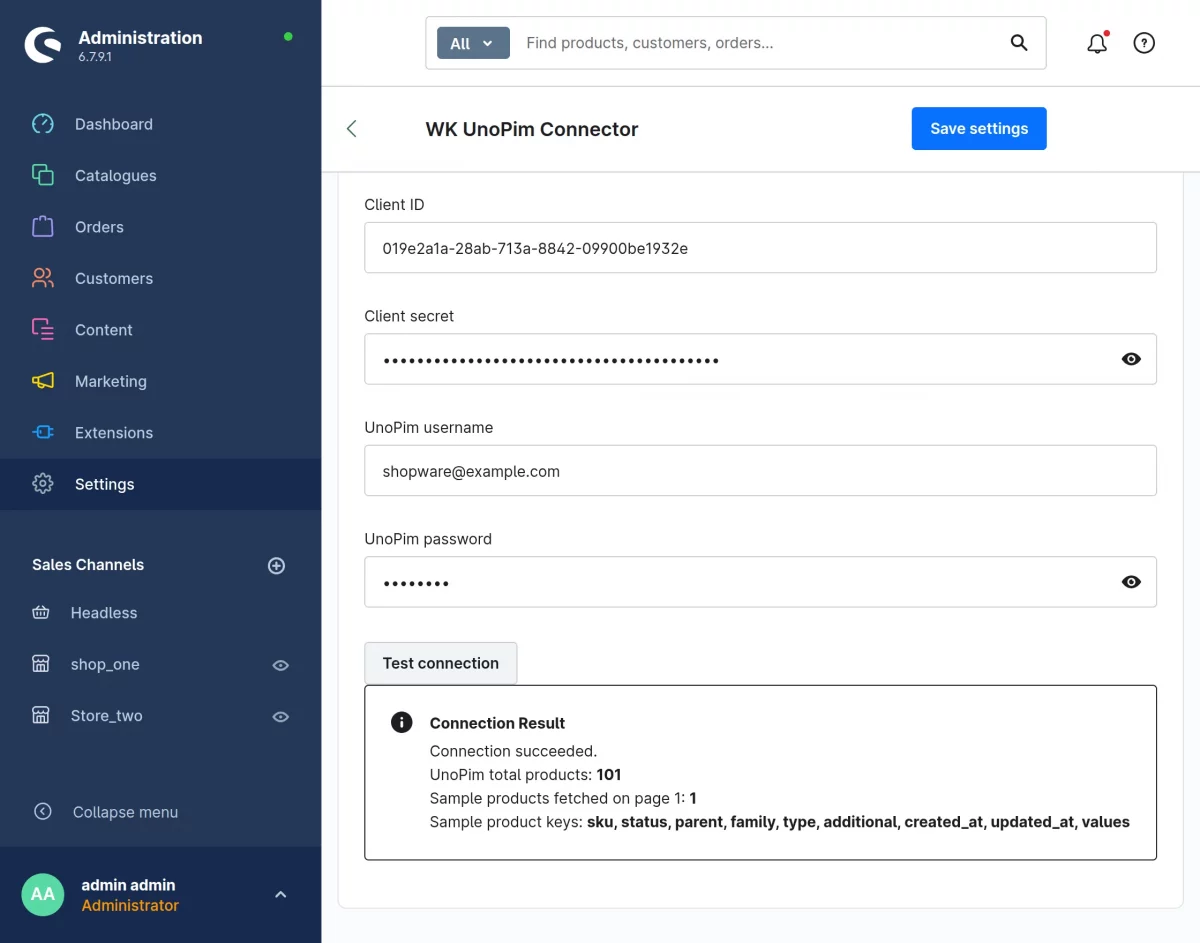View Store_two storefront via eye icon
This screenshot has height=943, width=1200.
(x=281, y=716)
